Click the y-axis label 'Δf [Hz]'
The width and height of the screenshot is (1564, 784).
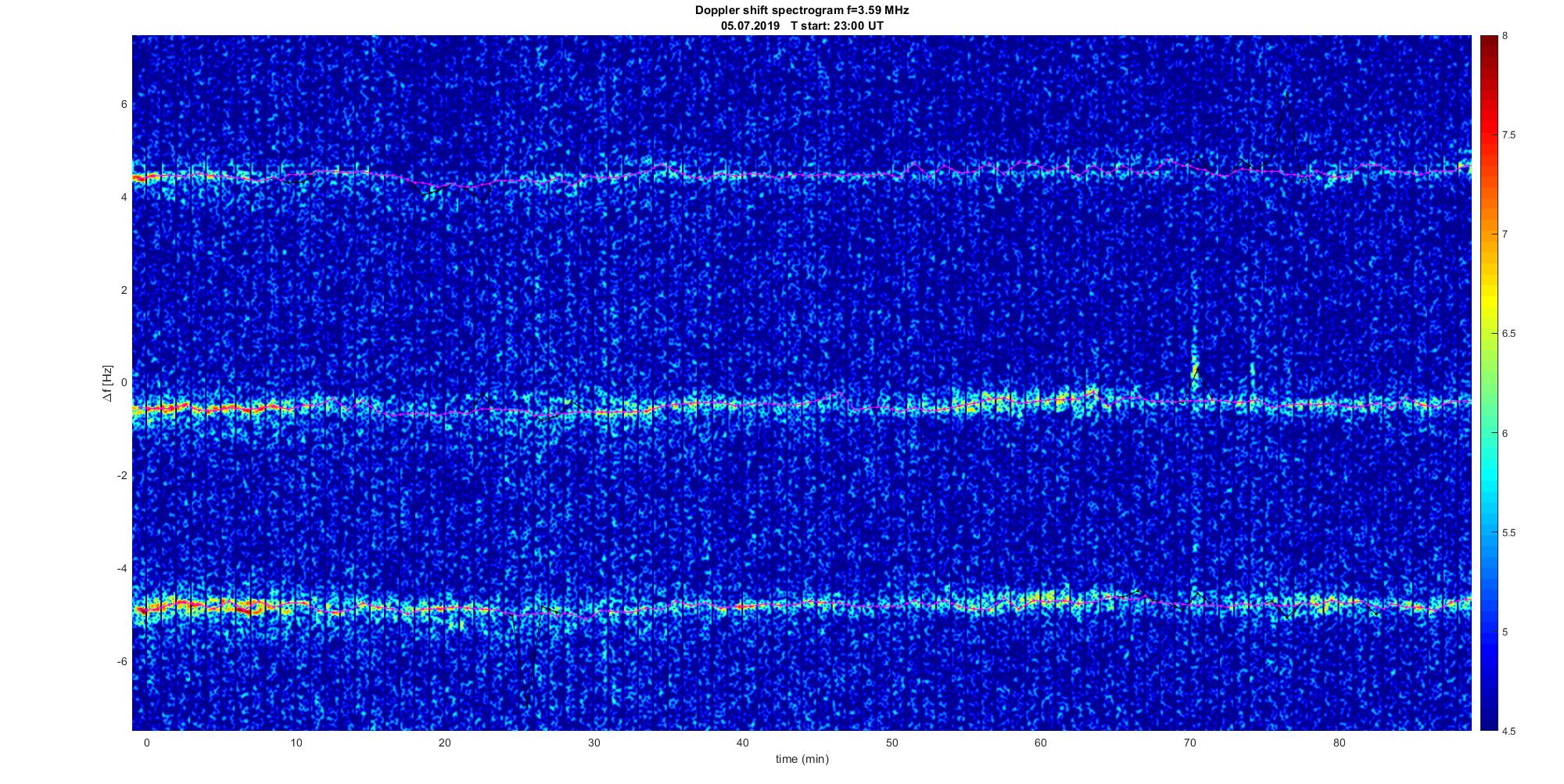[x=107, y=383]
